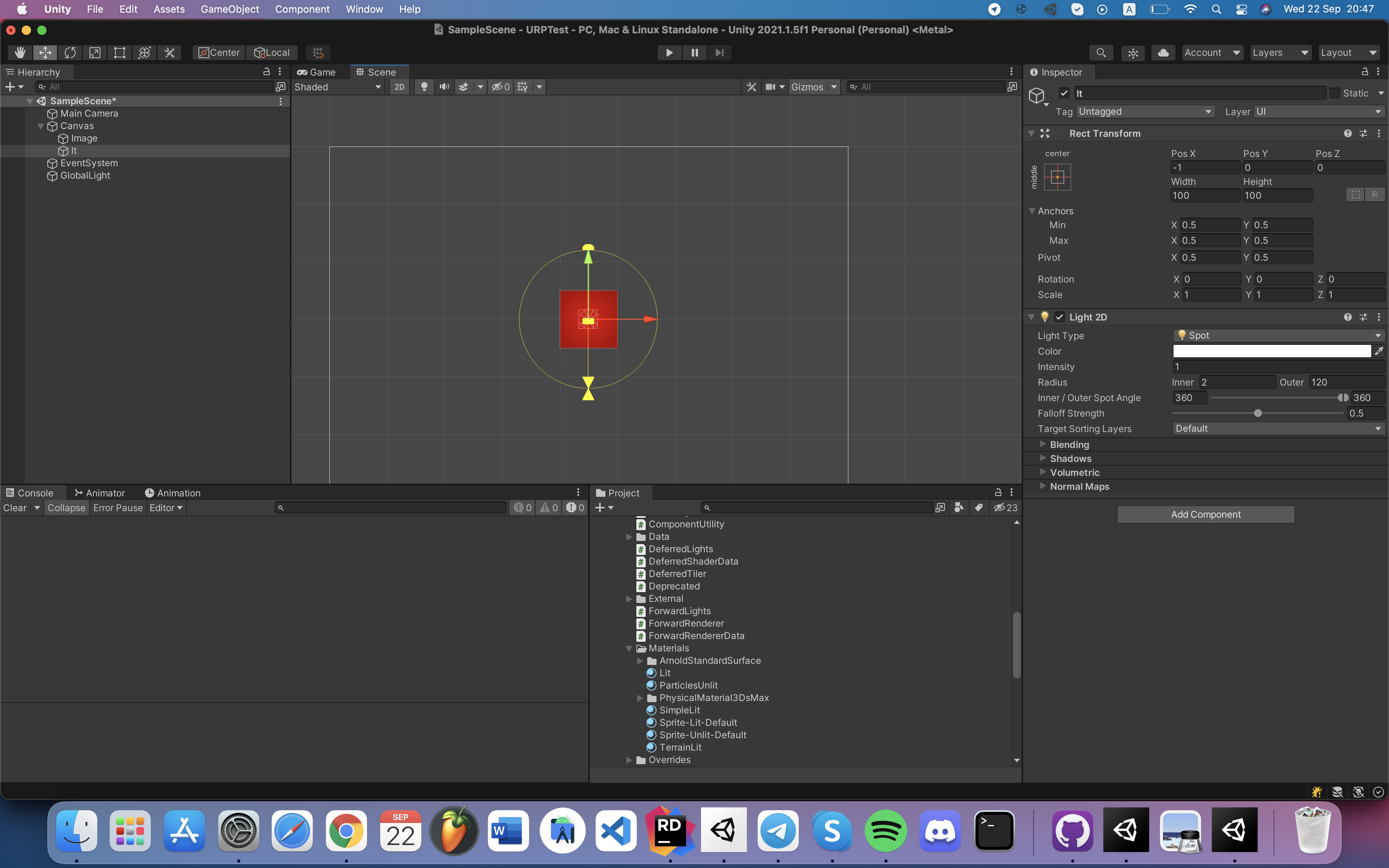Open Spotlight search in menu bar
The width and height of the screenshot is (1389, 868).
click(x=1216, y=9)
